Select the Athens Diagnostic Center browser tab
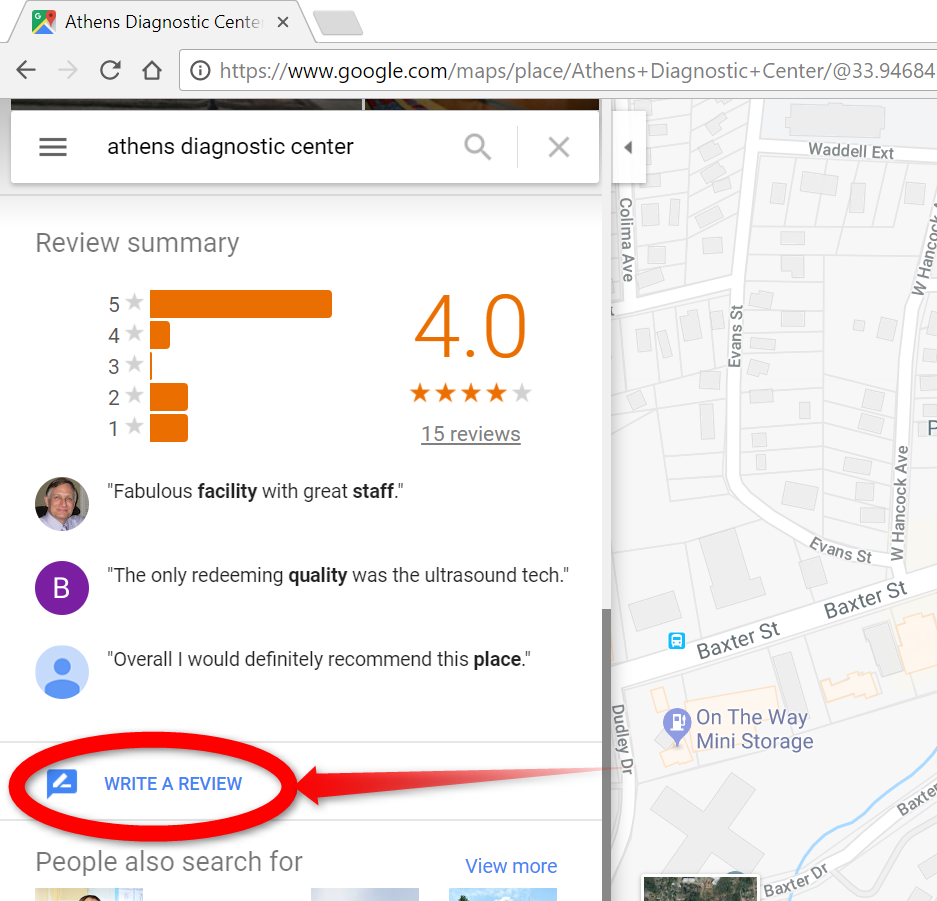937x901 pixels. click(161, 22)
